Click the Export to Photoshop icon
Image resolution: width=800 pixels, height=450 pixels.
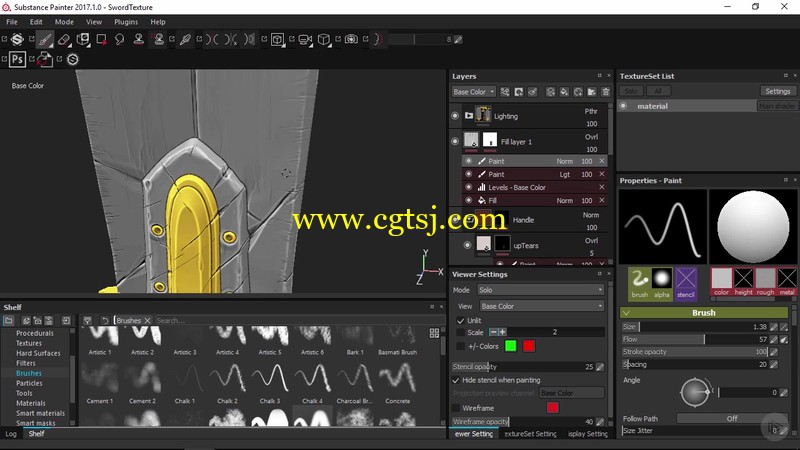click(x=17, y=59)
